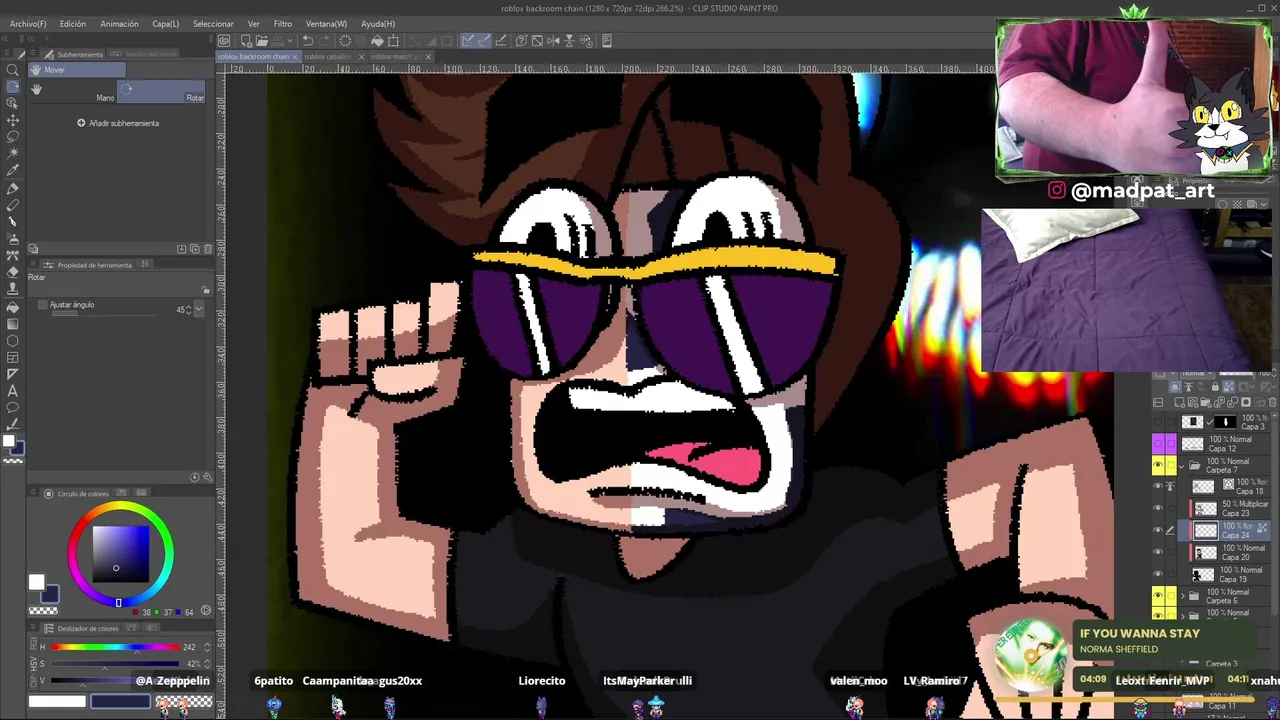This screenshot has height=720, width=1280.
Task: Select the Eyedropper tool
Action: [13, 171]
